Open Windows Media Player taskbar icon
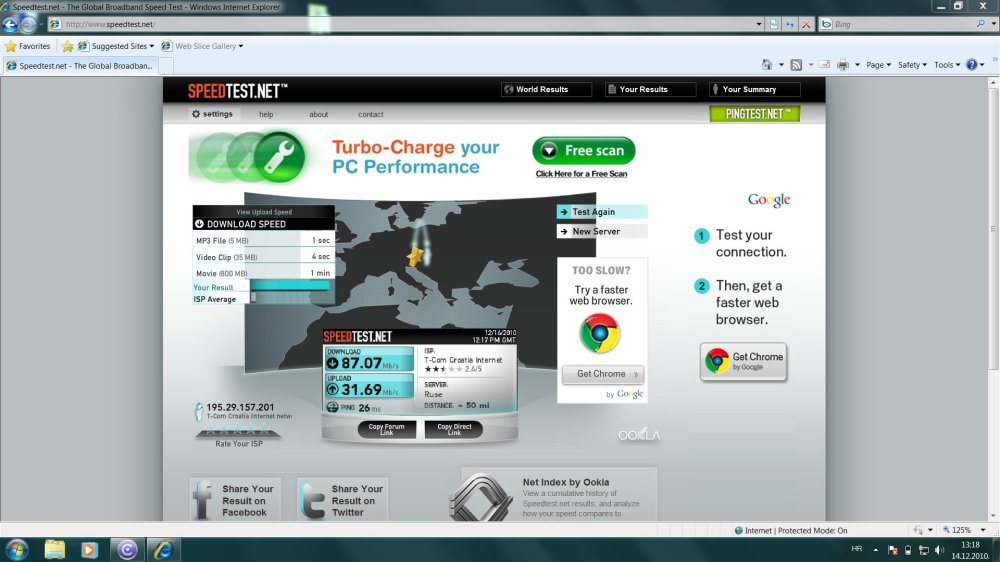The height and width of the screenshot is (562, 1000). [x=89, y=549]
